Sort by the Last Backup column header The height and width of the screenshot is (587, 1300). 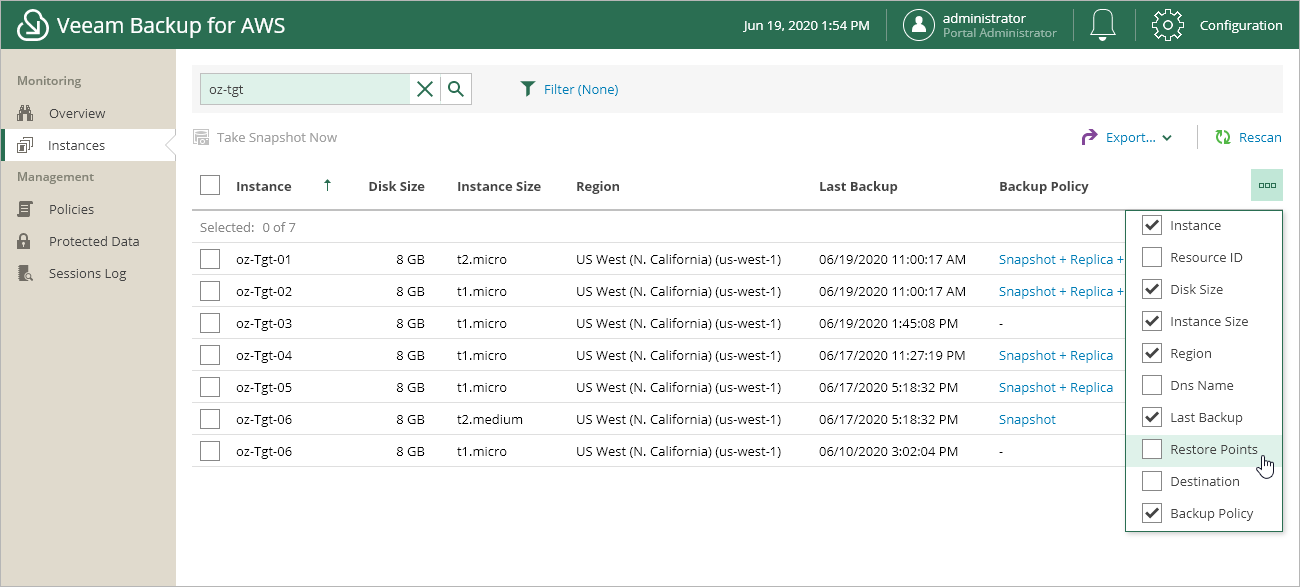[858, 186]
